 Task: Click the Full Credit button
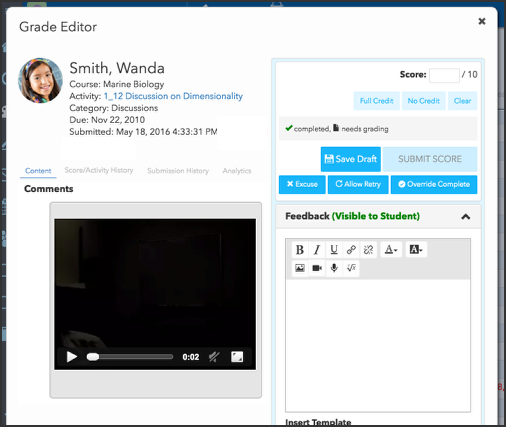(376, 101)
